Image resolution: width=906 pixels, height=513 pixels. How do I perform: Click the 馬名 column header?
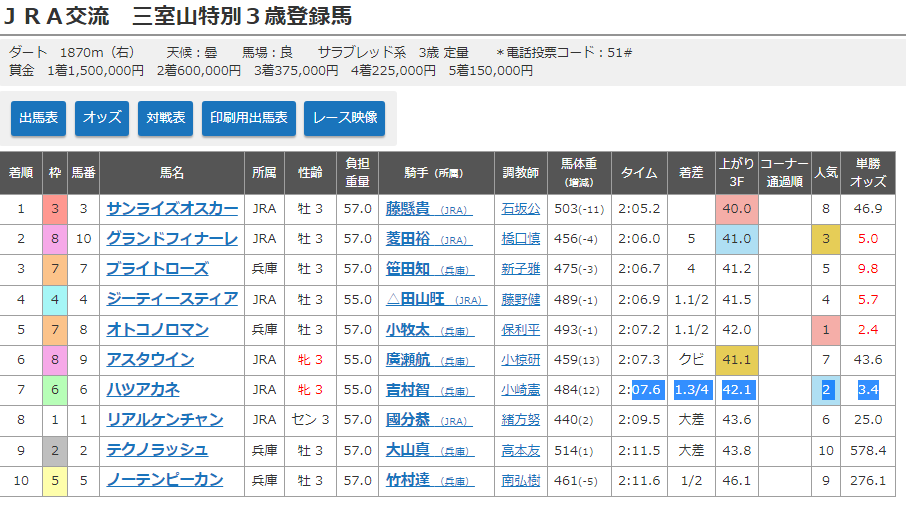pos(172,173)
